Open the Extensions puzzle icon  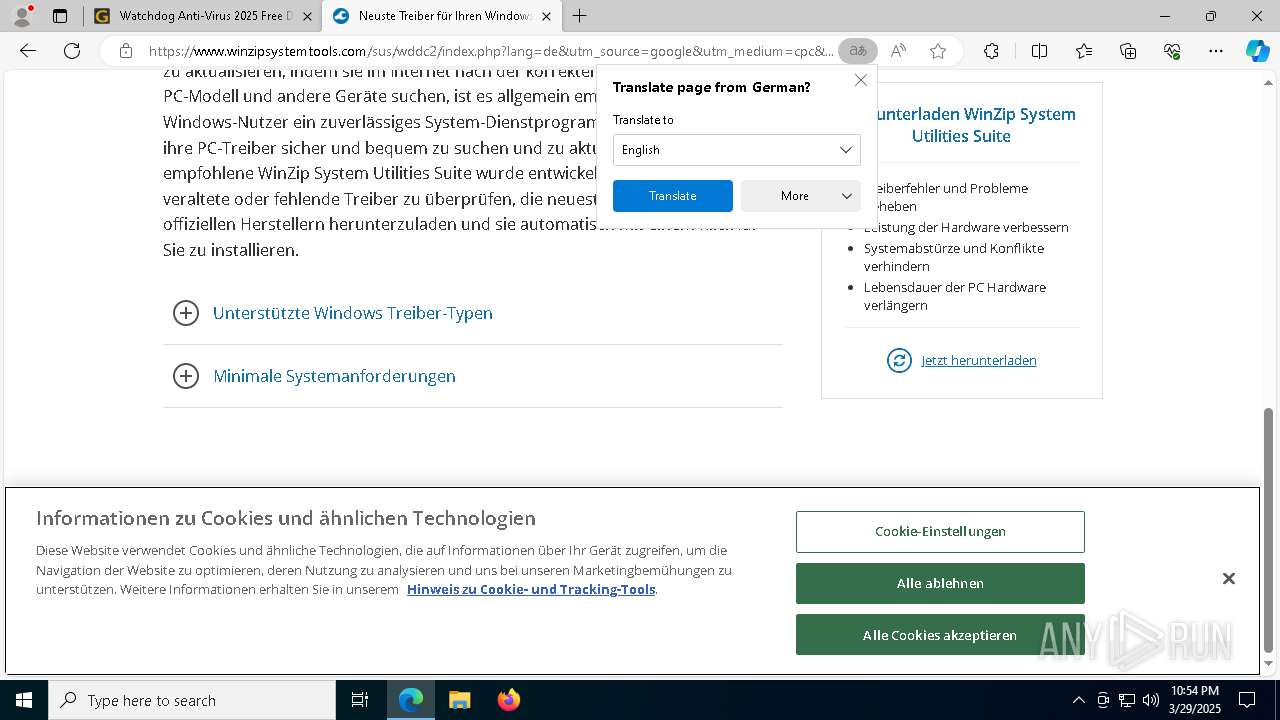tap(991, 51)
